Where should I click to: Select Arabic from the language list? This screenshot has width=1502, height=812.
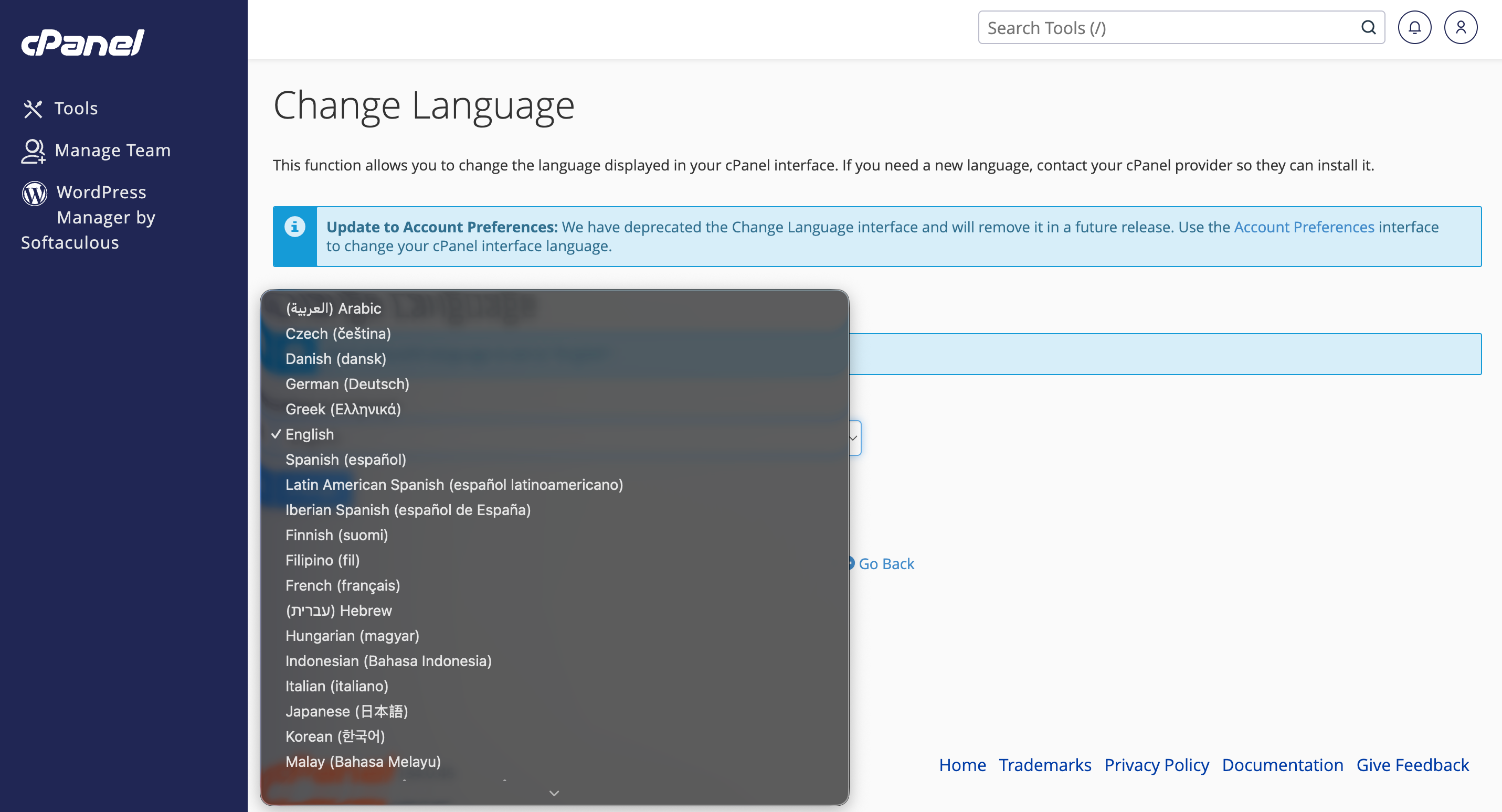coord(554,308)
